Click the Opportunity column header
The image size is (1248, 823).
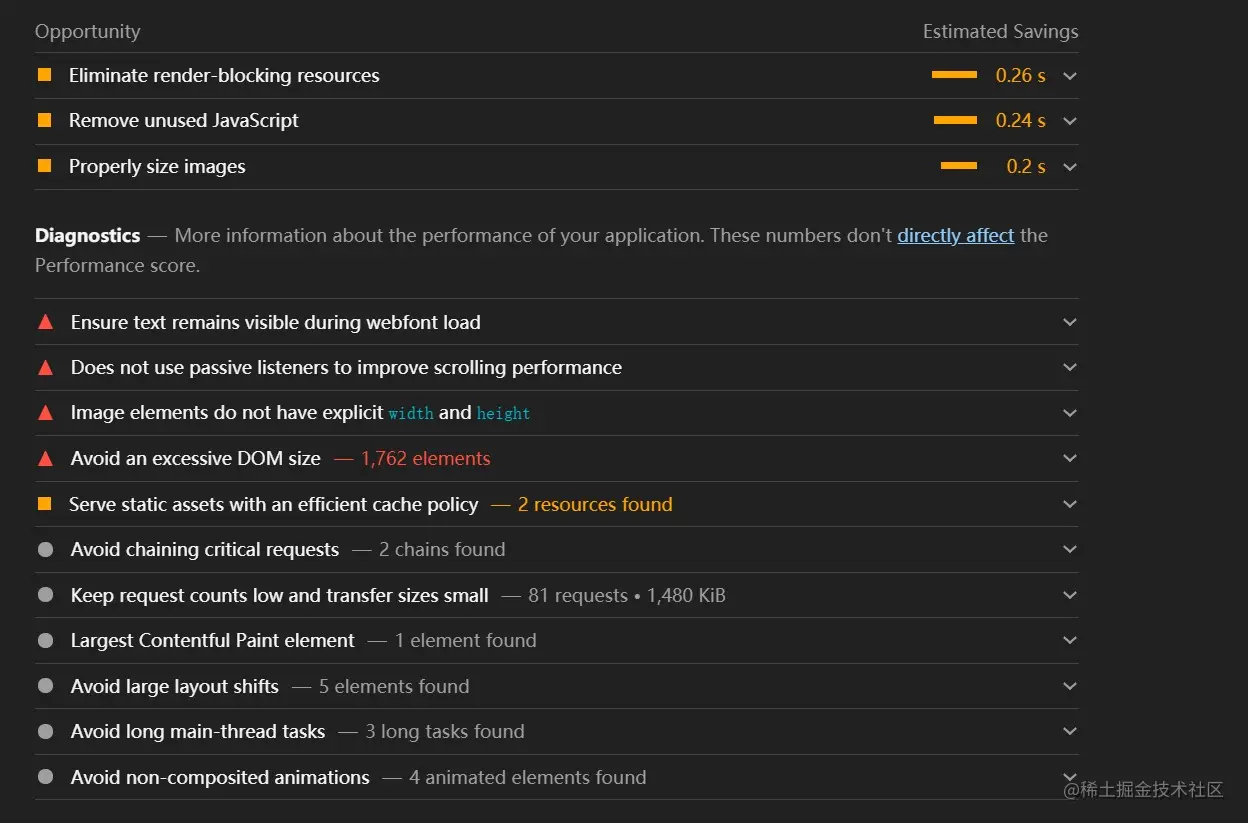[x=87, y=32]
